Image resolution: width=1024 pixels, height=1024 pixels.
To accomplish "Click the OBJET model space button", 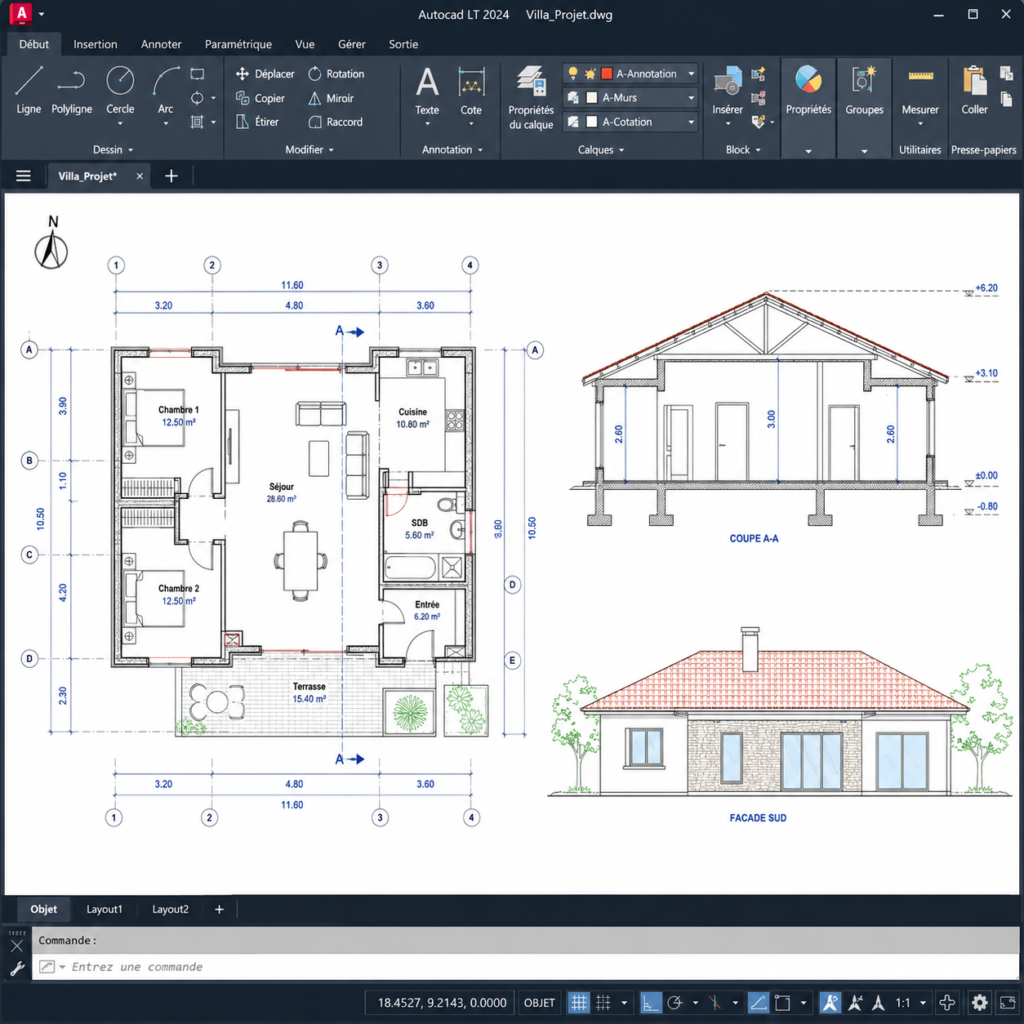I will [539, 1002].
